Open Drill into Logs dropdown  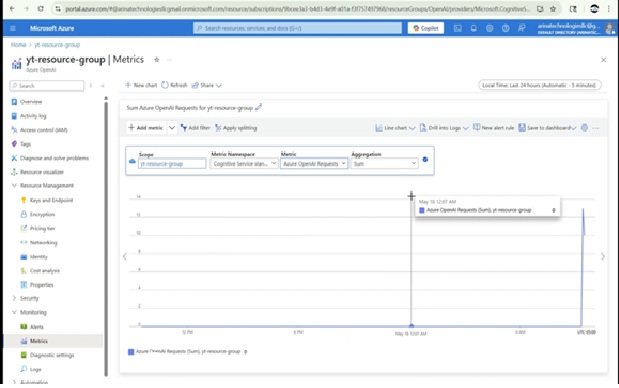(444, 127)
